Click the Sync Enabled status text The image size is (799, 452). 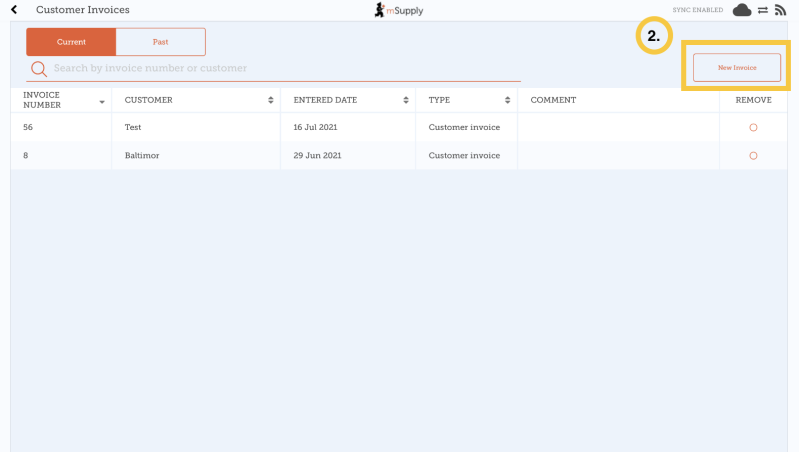[x=697, y=10]
